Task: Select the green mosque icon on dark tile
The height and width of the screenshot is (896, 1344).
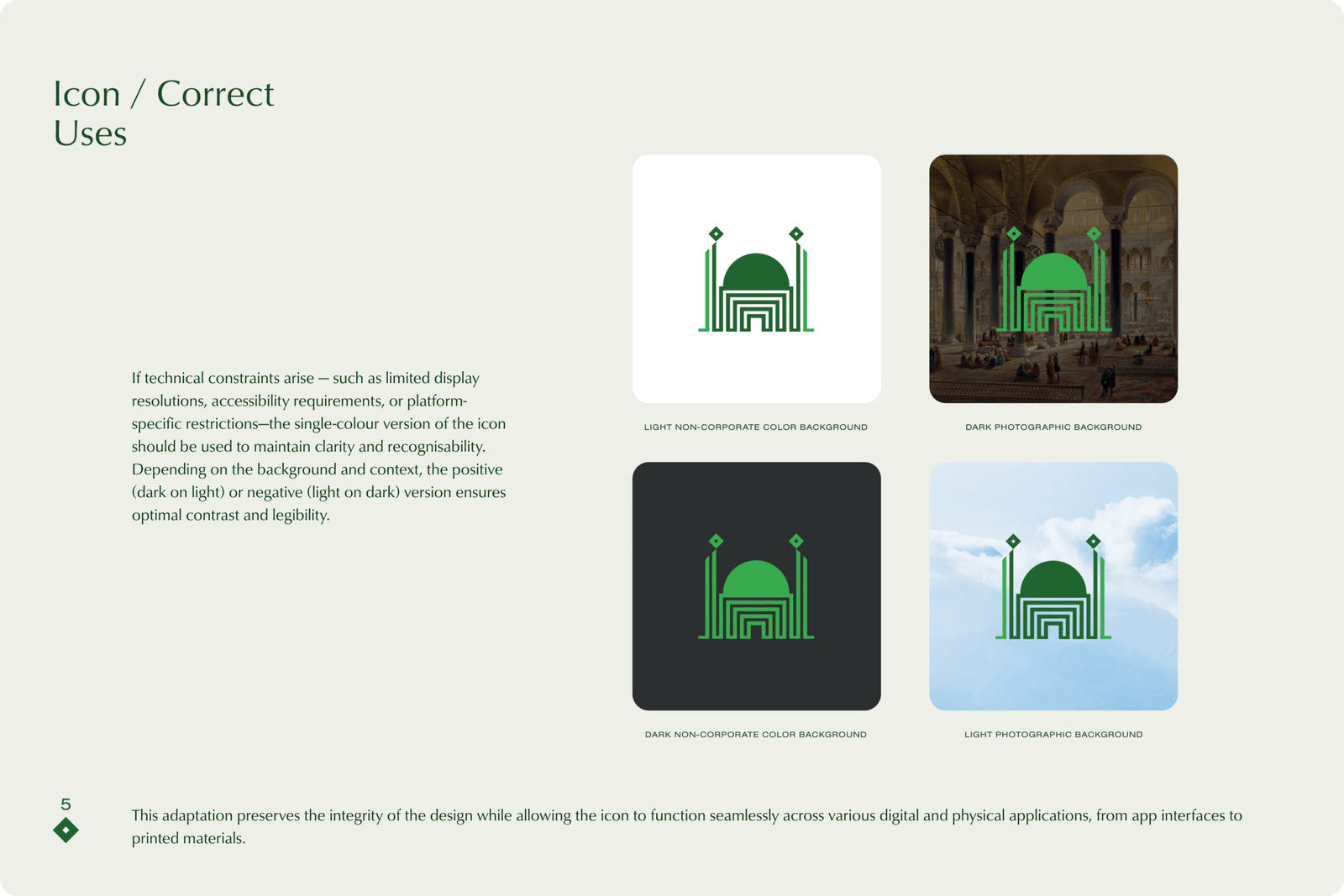Action: [754, 588]
